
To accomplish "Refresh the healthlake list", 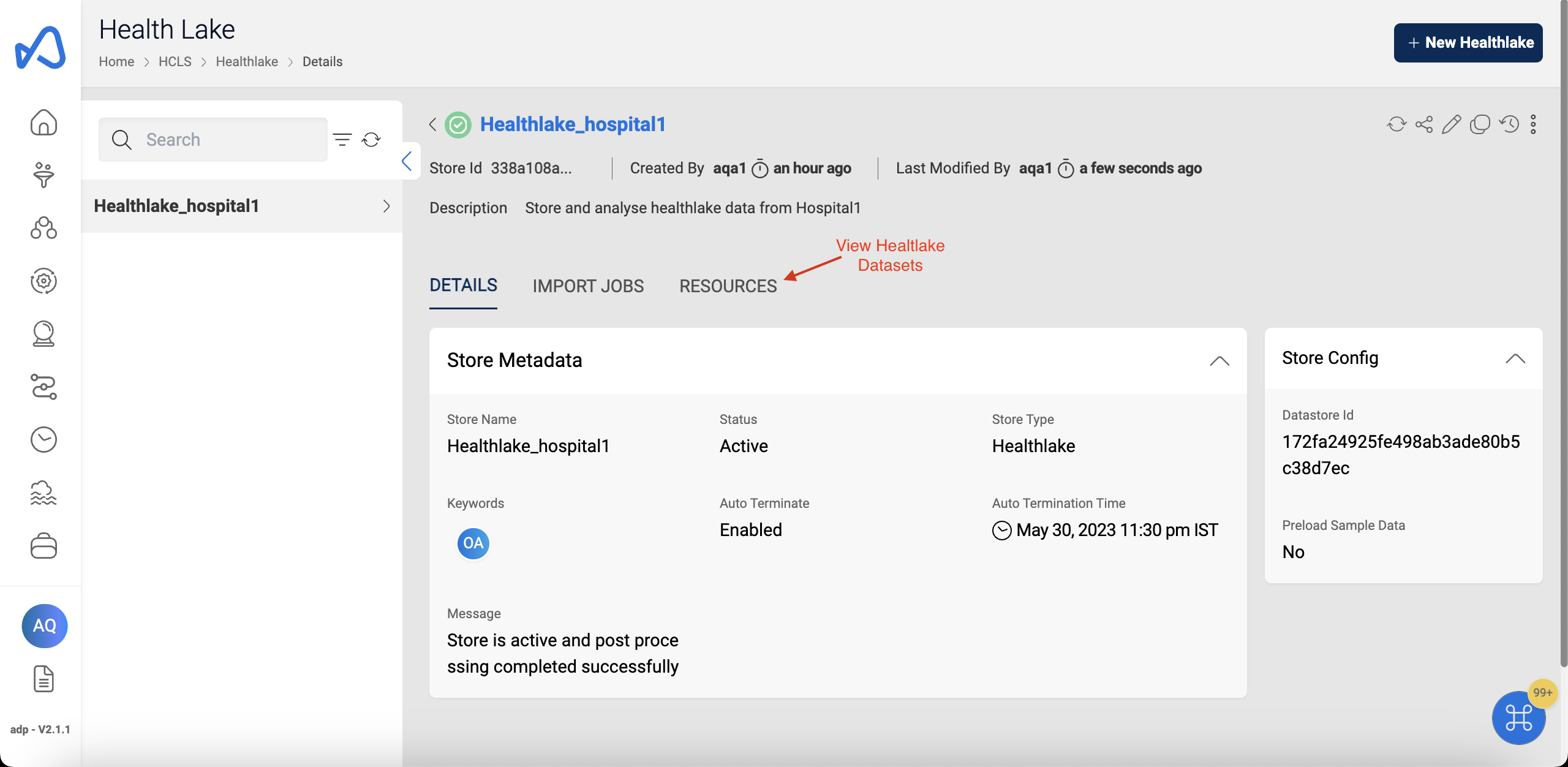I will (x=371, y=140).
